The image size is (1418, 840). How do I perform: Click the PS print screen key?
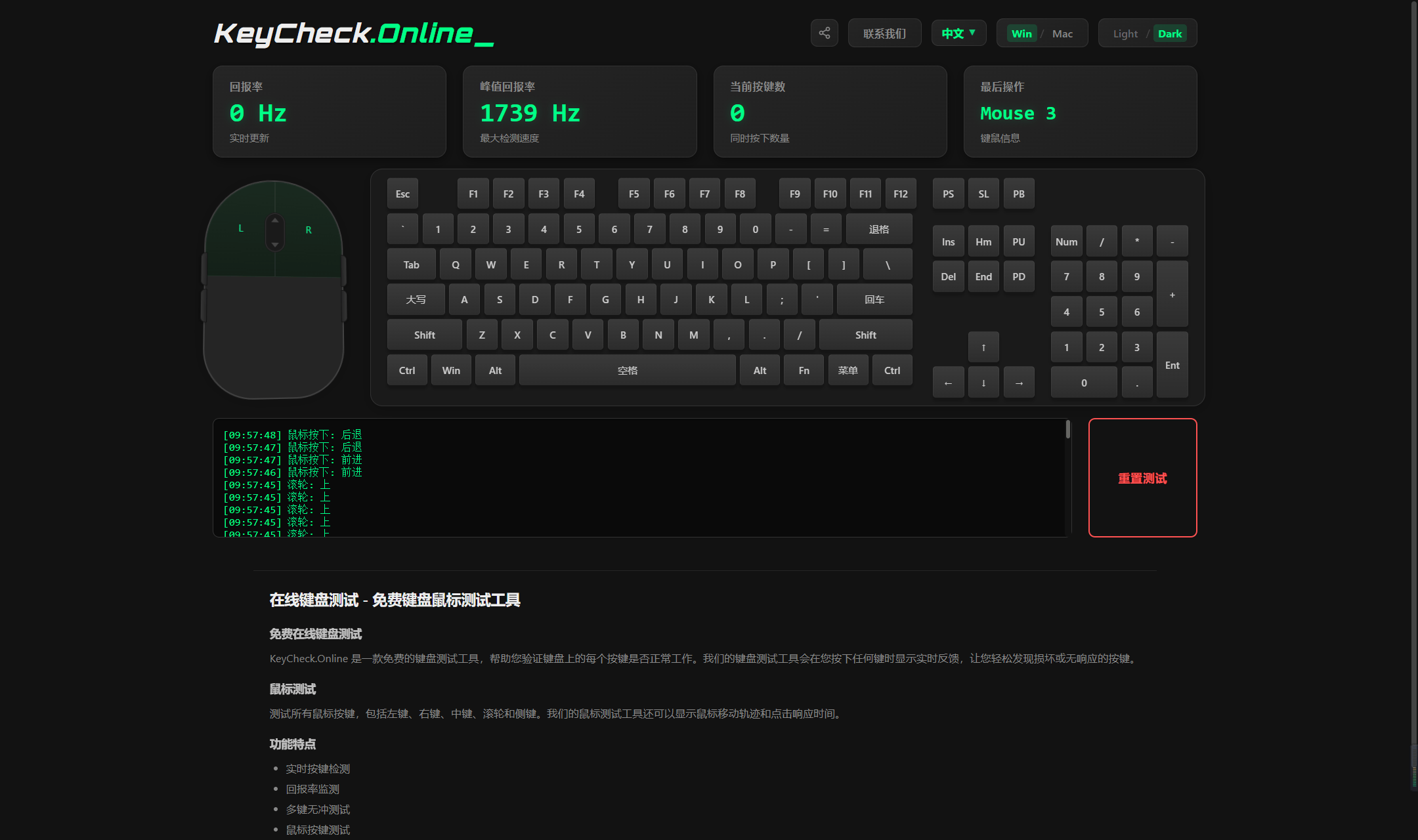point(949,194)
